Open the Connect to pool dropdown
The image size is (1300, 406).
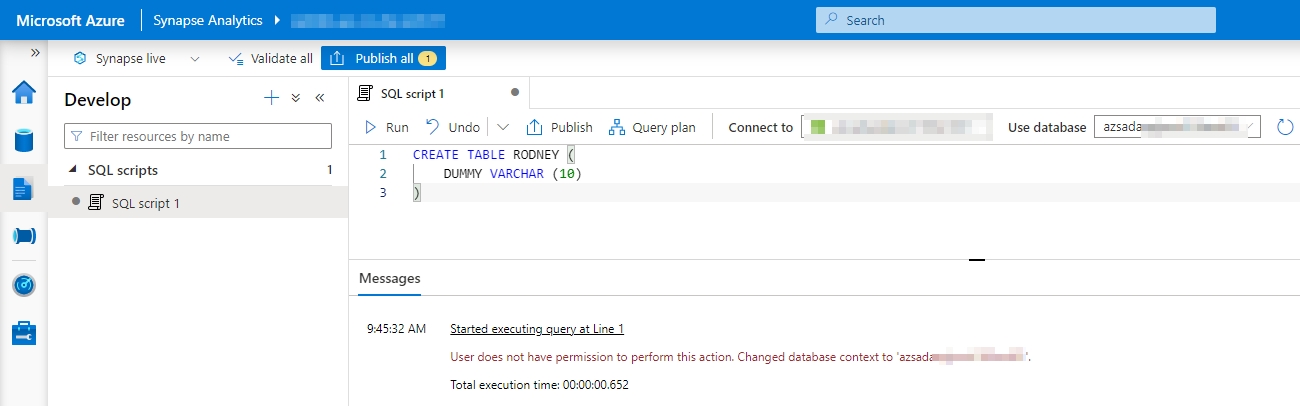(x=897, y=127)
